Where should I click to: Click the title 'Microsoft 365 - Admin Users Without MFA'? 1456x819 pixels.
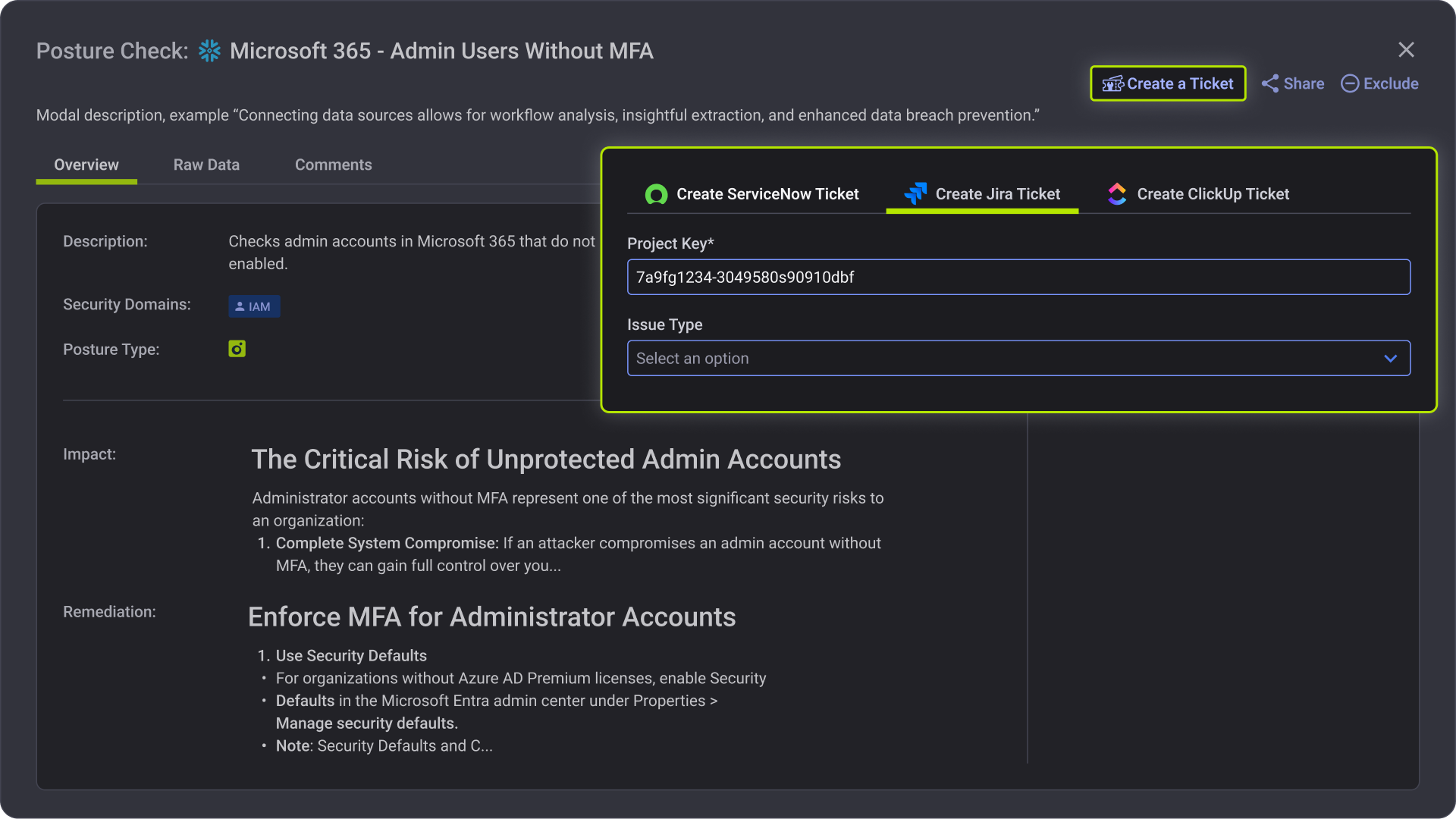click(x=441, y=51)
